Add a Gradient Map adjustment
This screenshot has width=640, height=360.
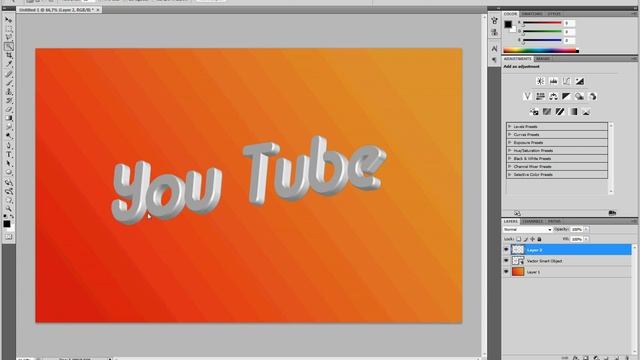573,111
